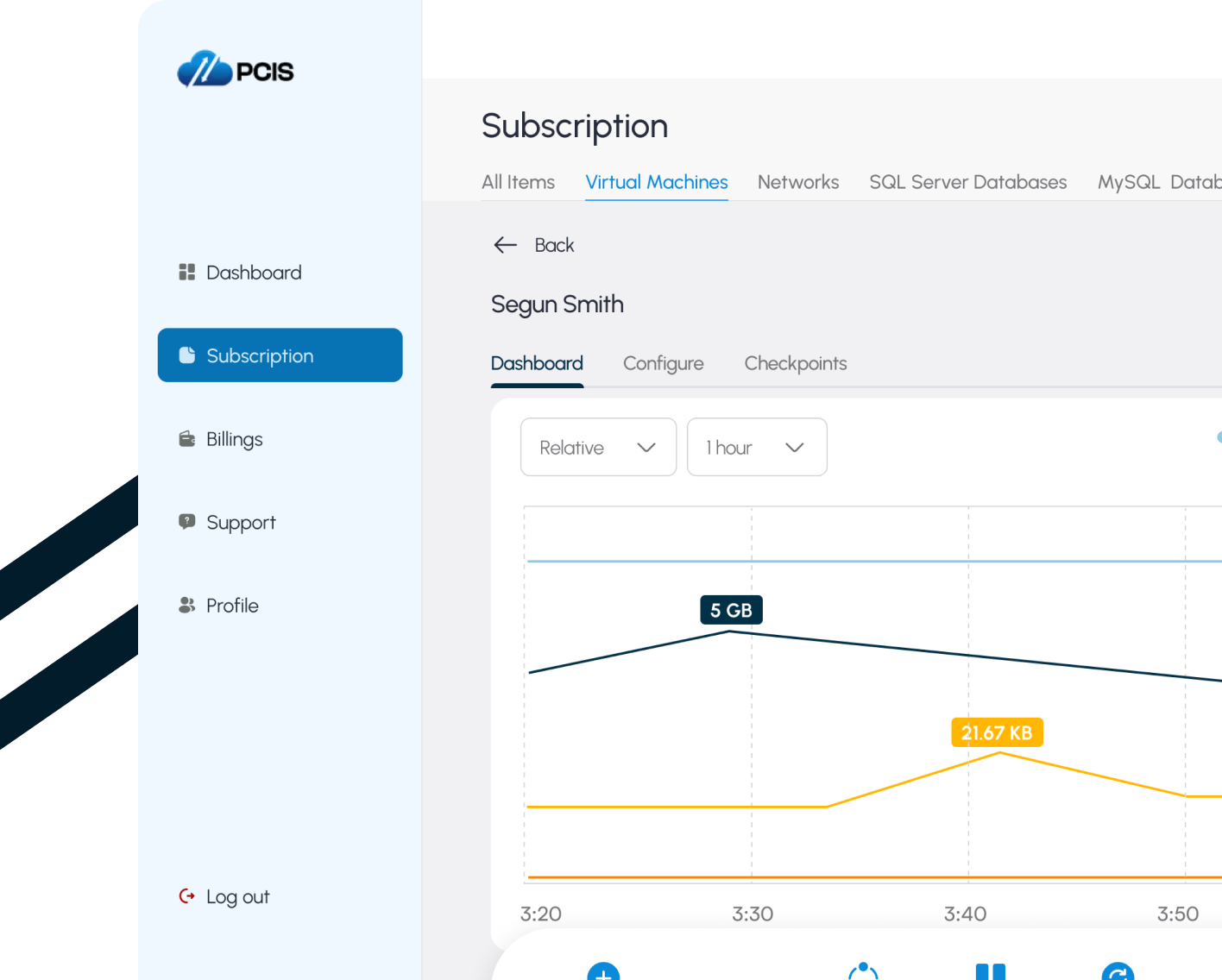Click the Subscription document icon in sidebar
The height and width of the screenshot is (980, 1222).
point(186,355)
